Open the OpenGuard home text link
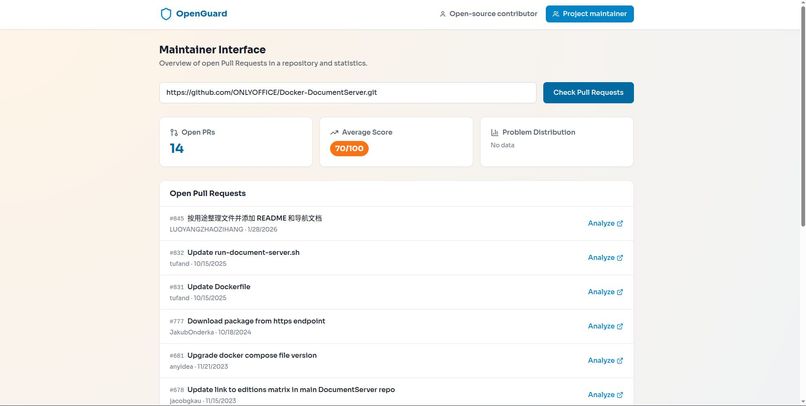Viewport: 806px width, 406px height. pos(202,14)
